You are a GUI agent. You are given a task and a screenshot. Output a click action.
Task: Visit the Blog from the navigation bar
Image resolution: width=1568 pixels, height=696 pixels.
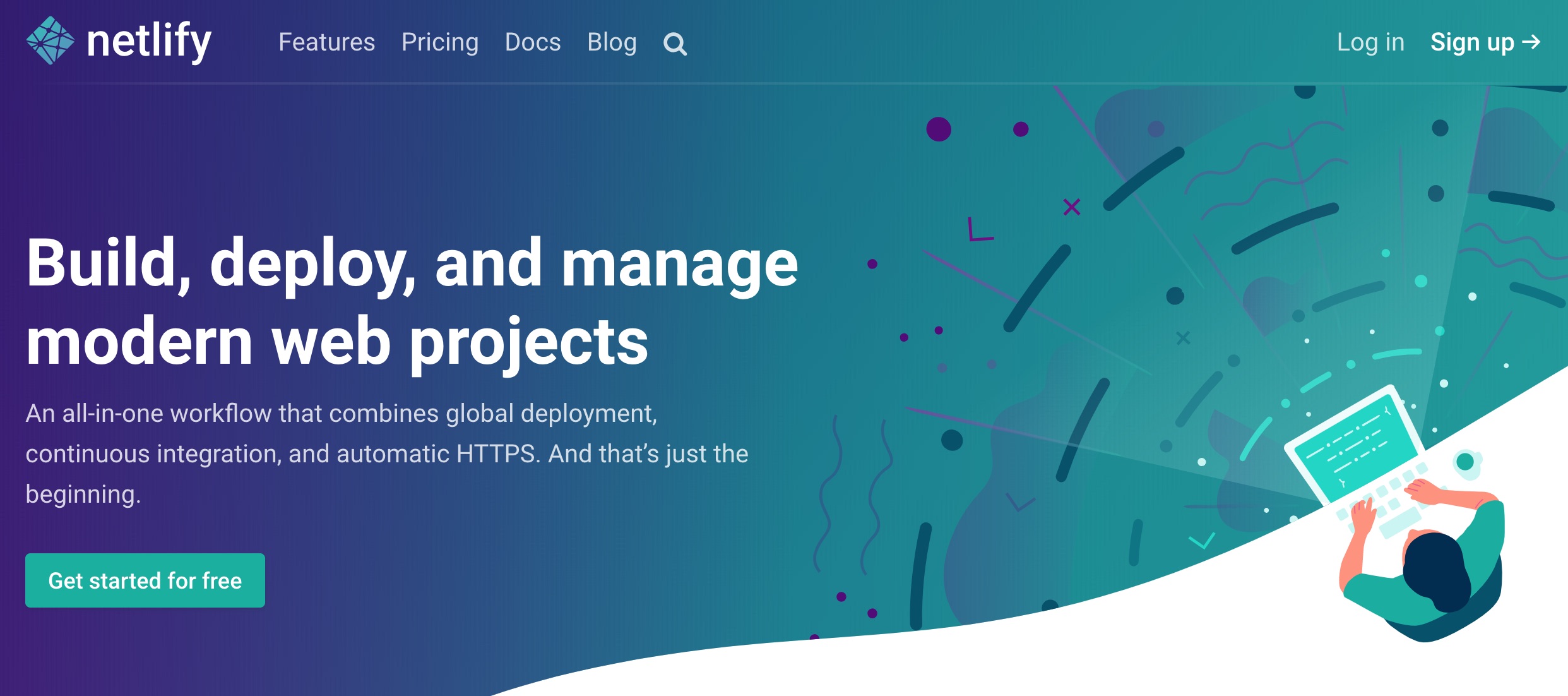[x=612, y=42]
